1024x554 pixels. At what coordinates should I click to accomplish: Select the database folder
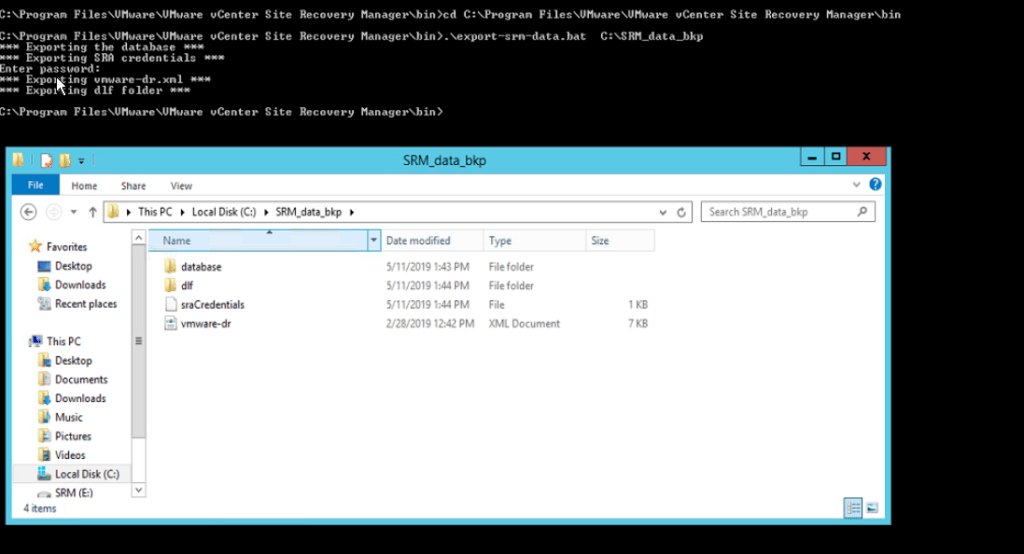coord(201,267)
